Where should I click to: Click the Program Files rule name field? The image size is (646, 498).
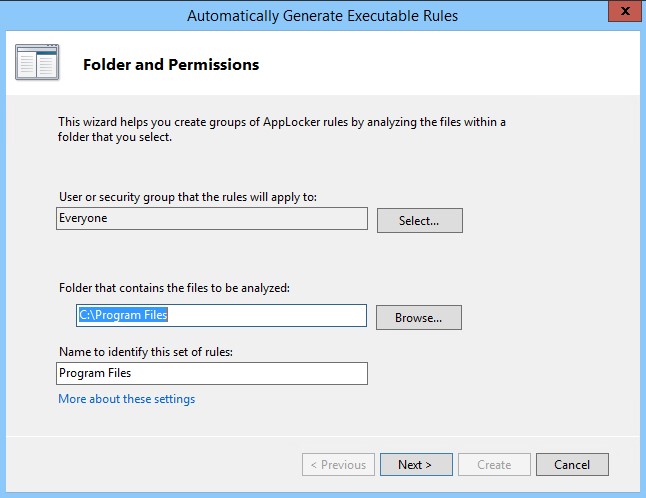pyautogui.click(x=212, y=373)
